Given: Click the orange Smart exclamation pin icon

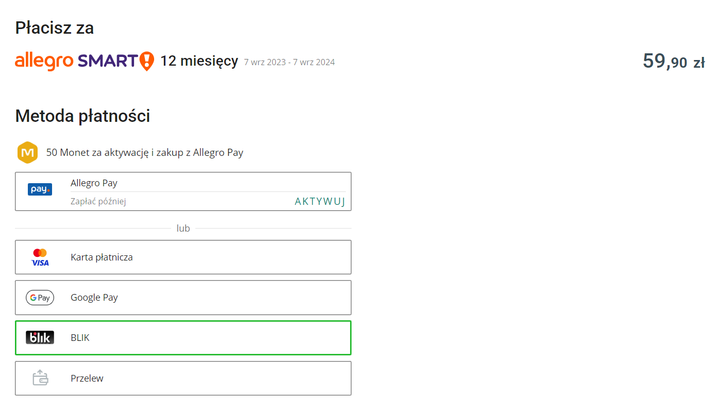Looking at the screenshot, I should tap(147, 61).
